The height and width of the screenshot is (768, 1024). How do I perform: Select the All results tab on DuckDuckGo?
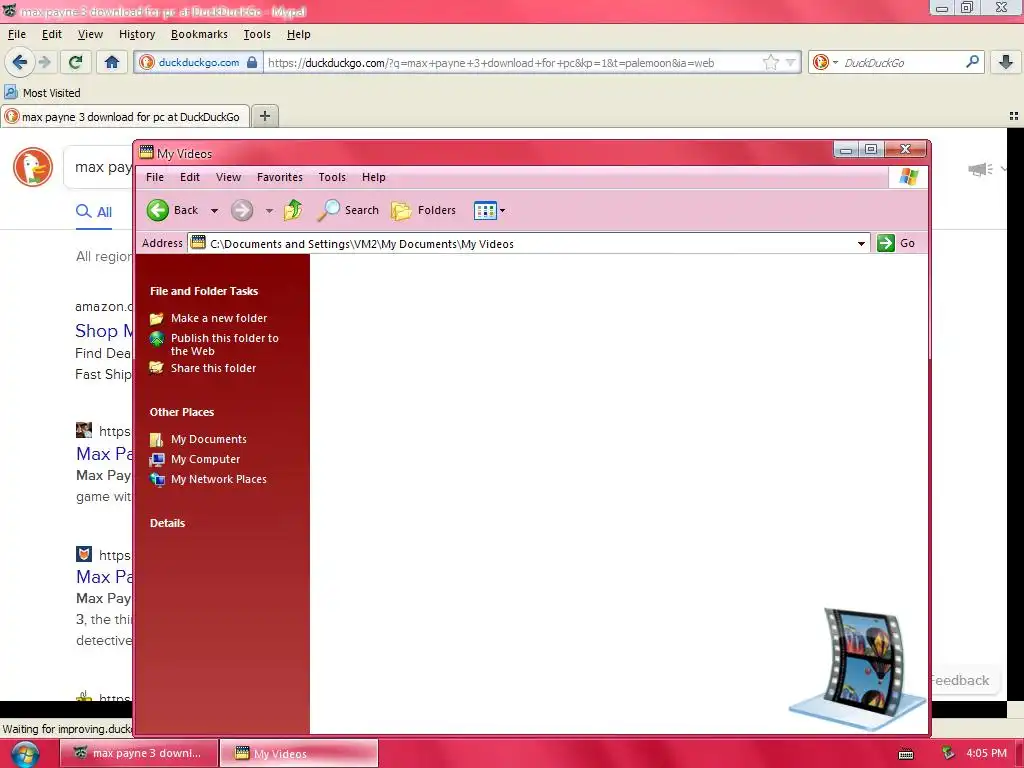pyautogui.click(x=94, y=212)
